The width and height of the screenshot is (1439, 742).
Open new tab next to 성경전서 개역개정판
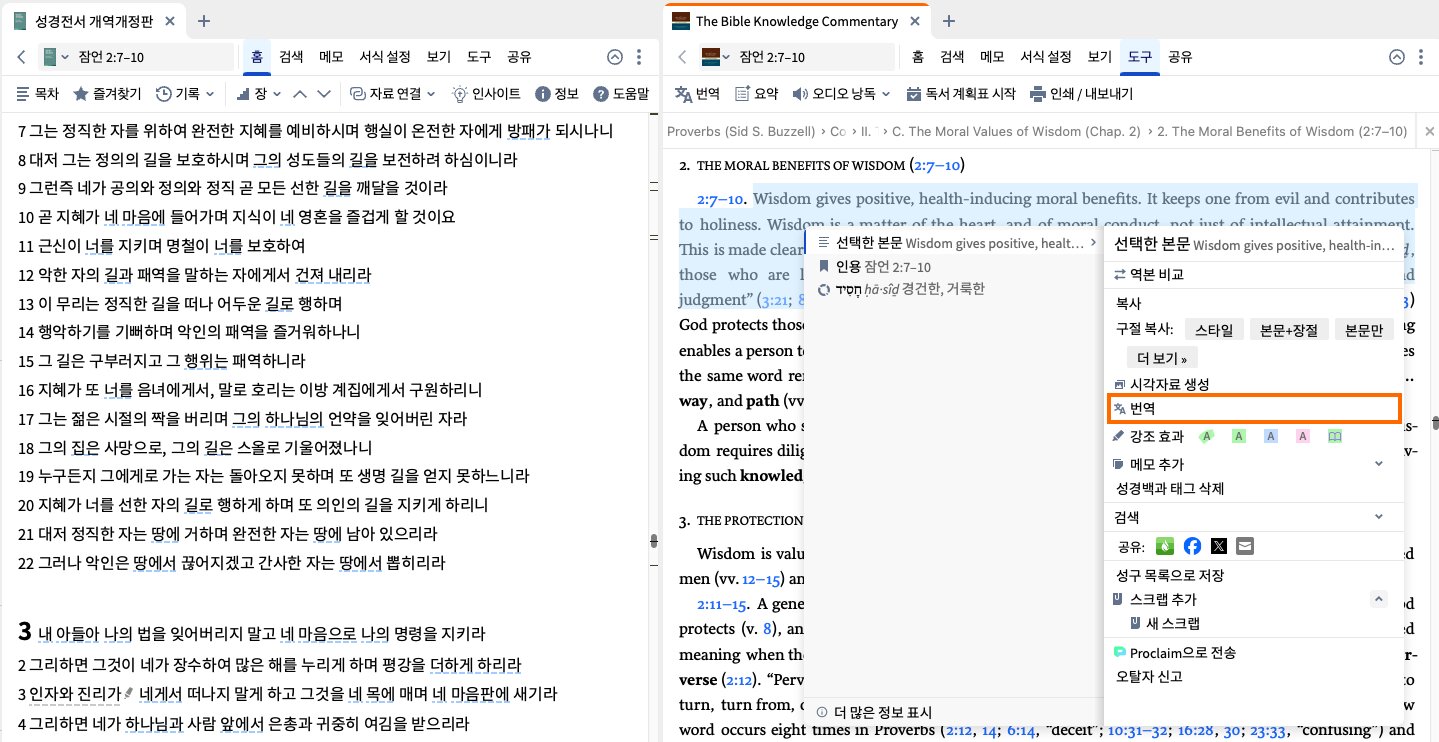pyautogui.click(x=204, y=20)
